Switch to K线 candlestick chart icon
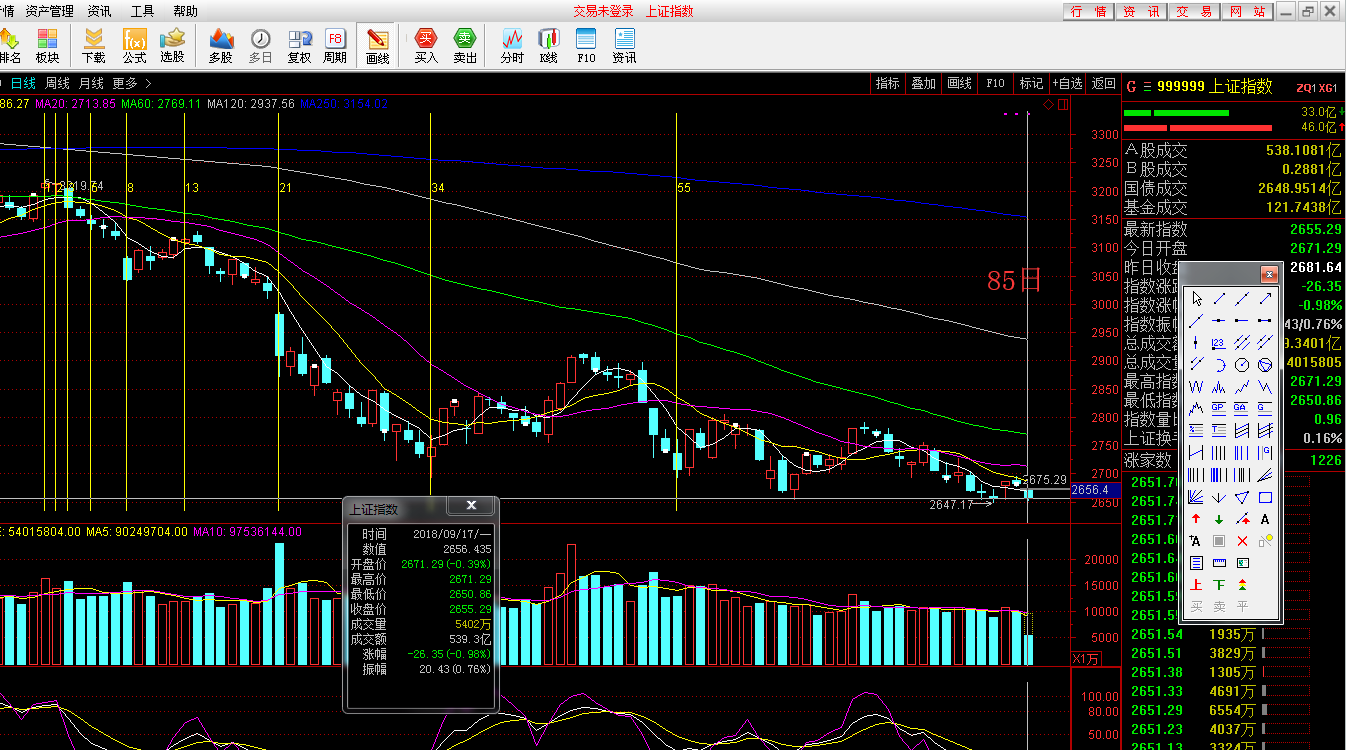This screenshot has height=750, width=1346. pyautogui.click(x=548, y=46)
